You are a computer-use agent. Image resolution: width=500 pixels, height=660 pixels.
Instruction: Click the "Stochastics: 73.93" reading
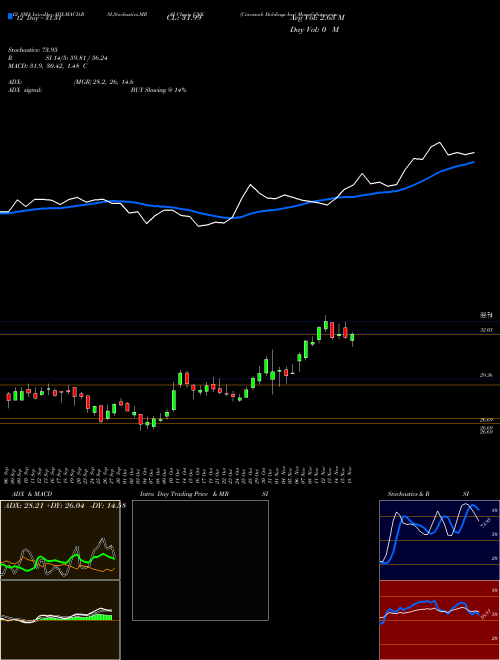[x=32, y=50]
